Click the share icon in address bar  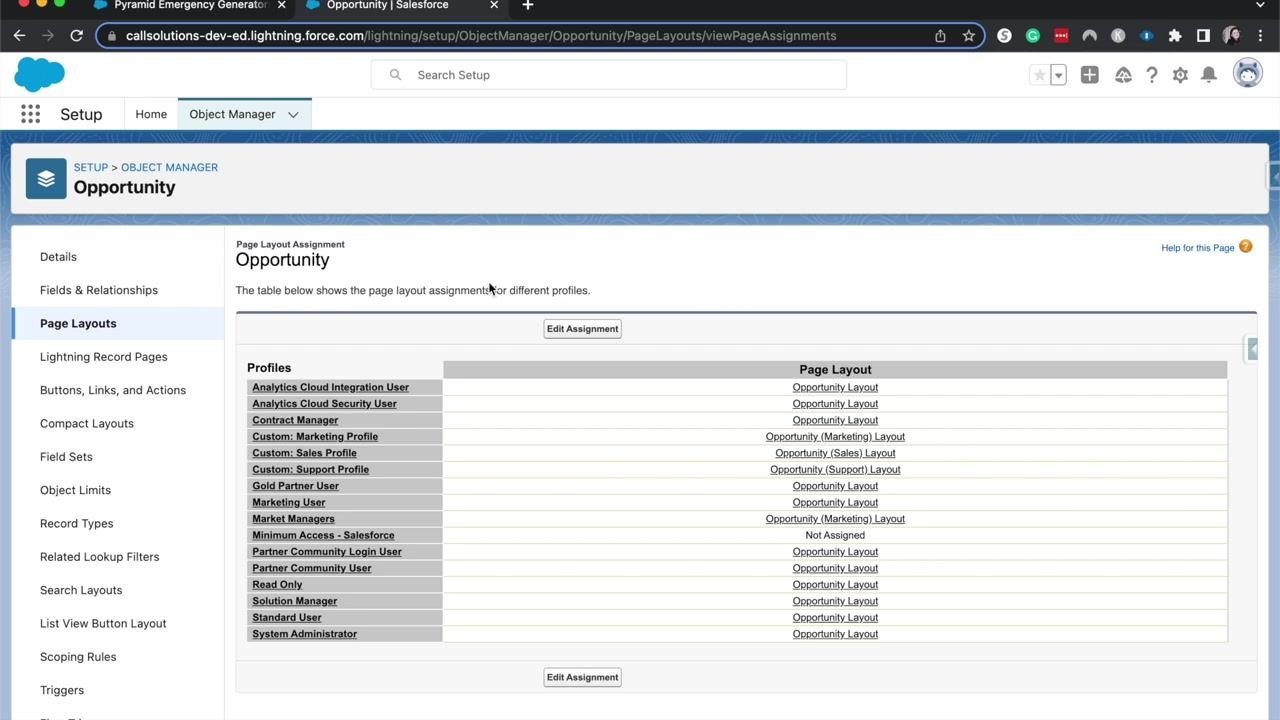(x=940, y=35)
